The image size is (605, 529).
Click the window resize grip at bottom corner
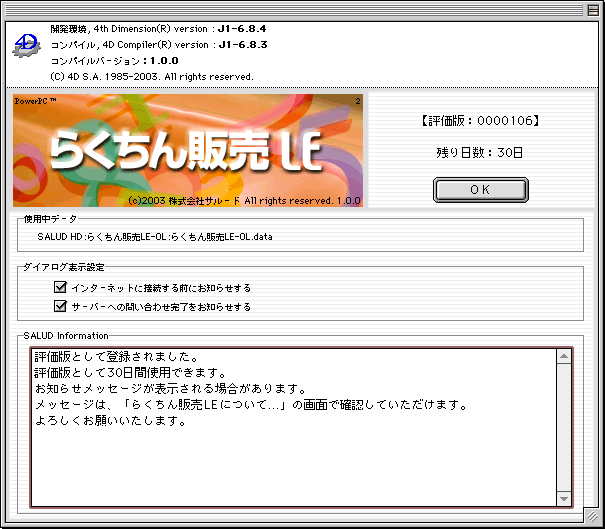coord(592,516)
